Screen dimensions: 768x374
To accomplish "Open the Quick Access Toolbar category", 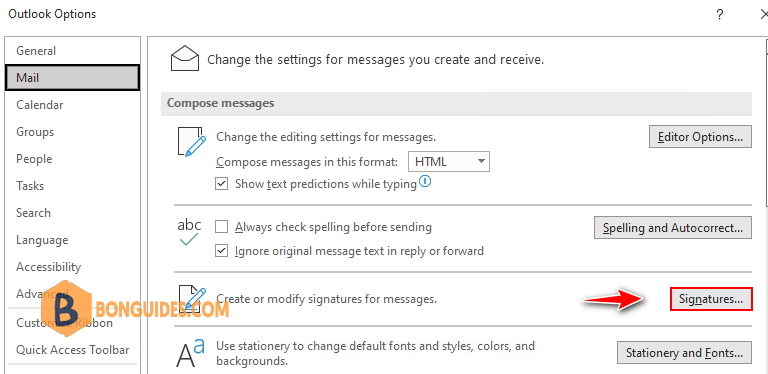I will pos(72,350).
